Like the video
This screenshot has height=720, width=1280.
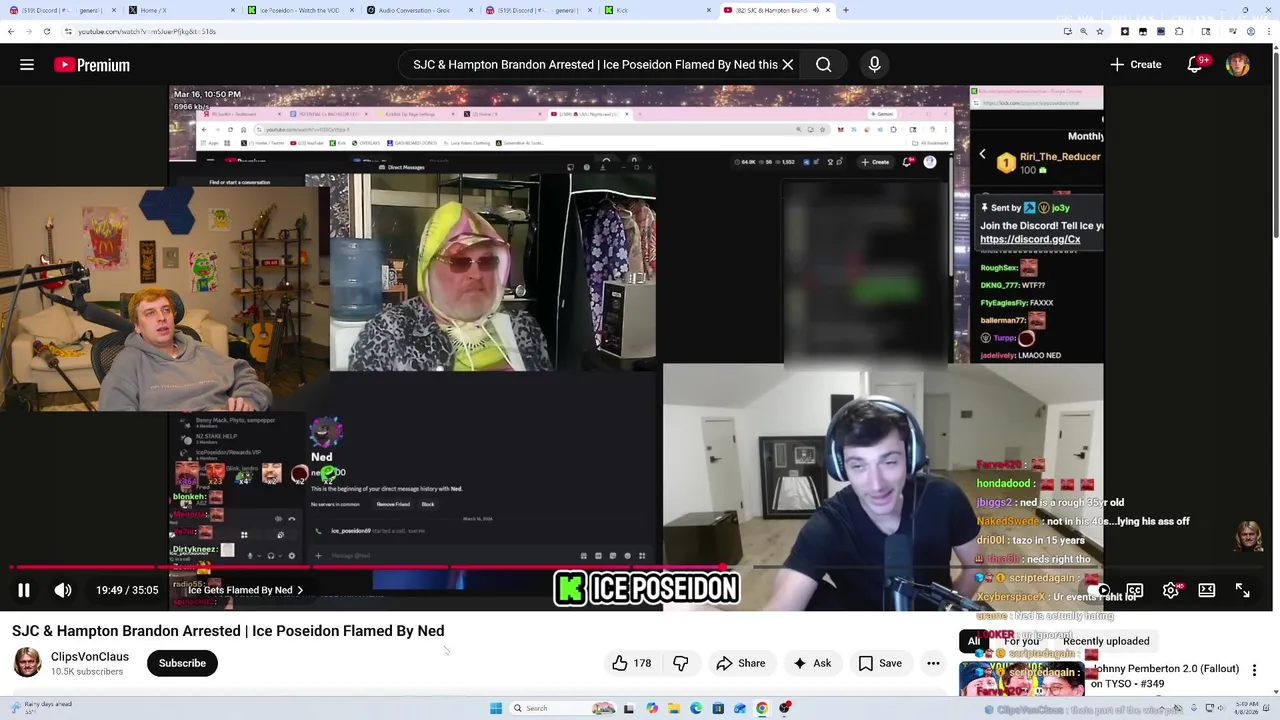(631, 663)
